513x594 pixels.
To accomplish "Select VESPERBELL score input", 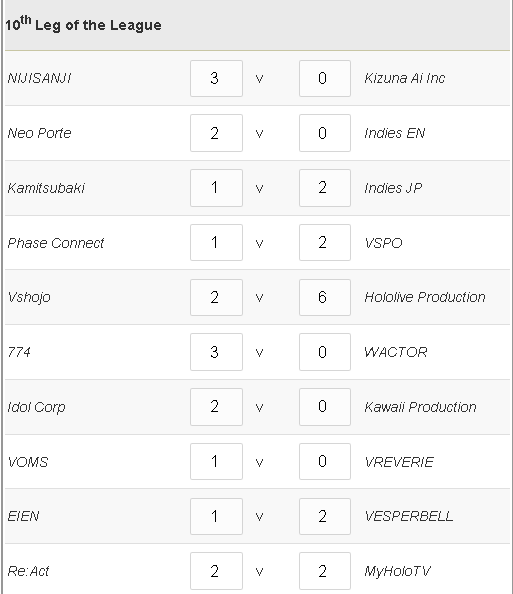I will (x=325, y=516).
